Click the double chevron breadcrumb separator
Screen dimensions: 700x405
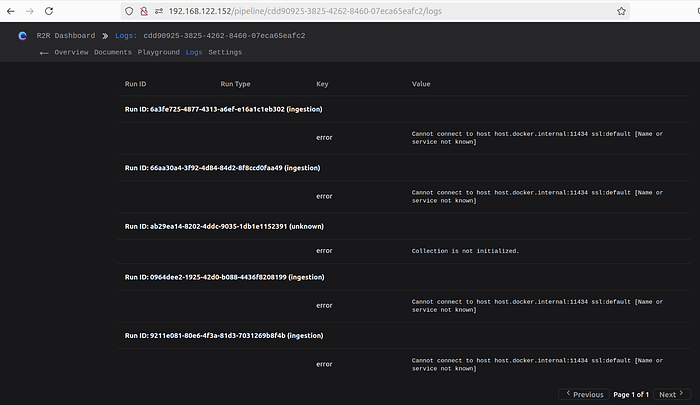(105, 36)
